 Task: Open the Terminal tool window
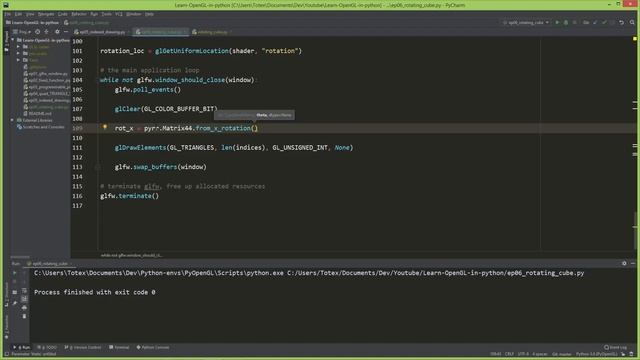(119, 347)
